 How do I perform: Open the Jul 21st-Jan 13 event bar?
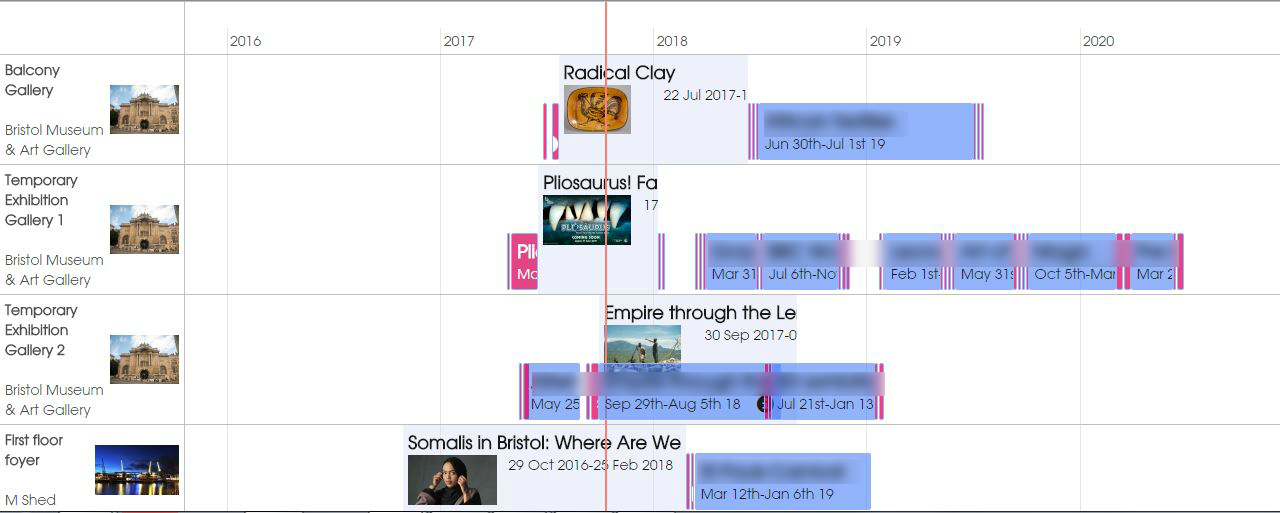tap(824, 391)
